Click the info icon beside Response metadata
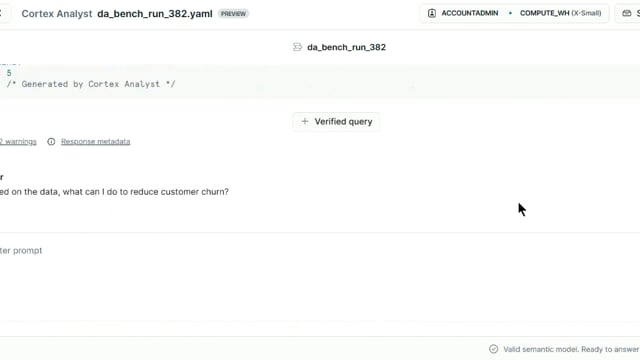The height and width of the screenshot is (360, 640). (51, 141)
